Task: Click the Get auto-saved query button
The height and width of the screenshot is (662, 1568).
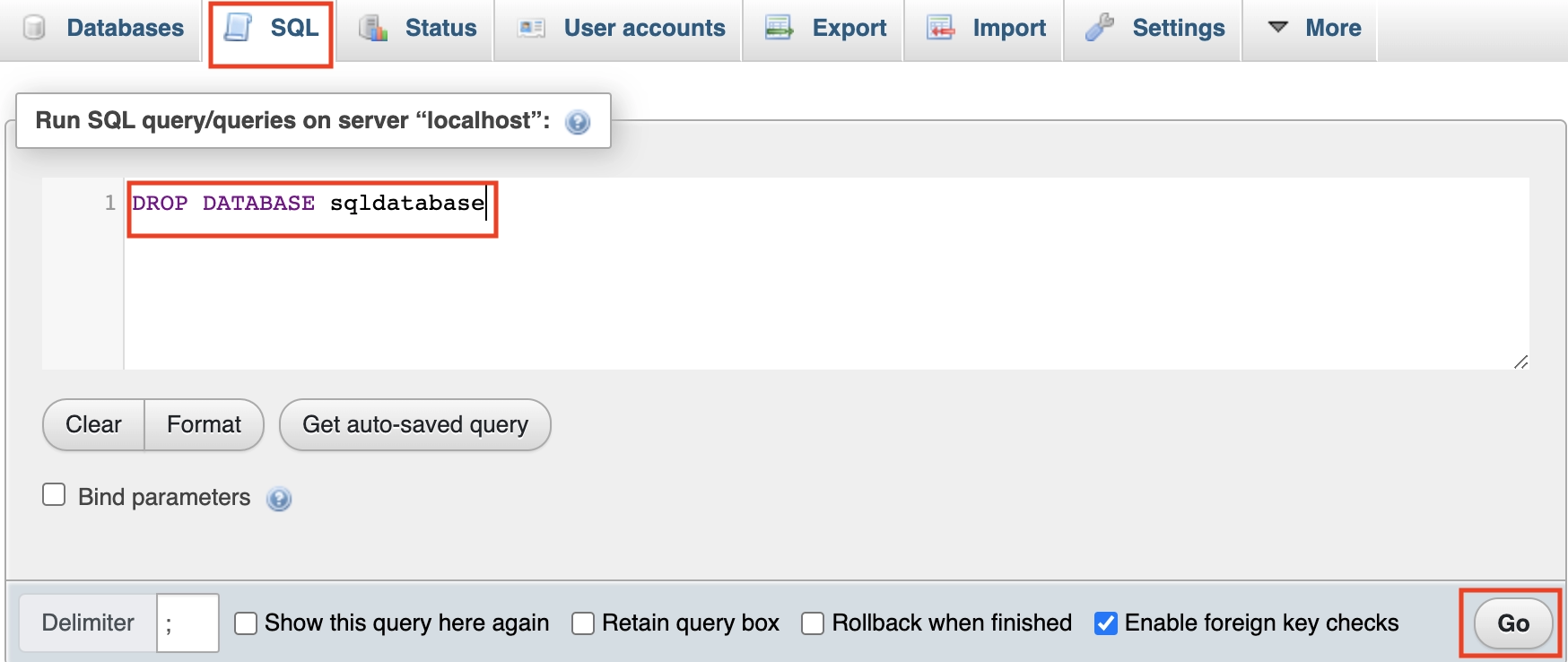Action: (414, 424)
